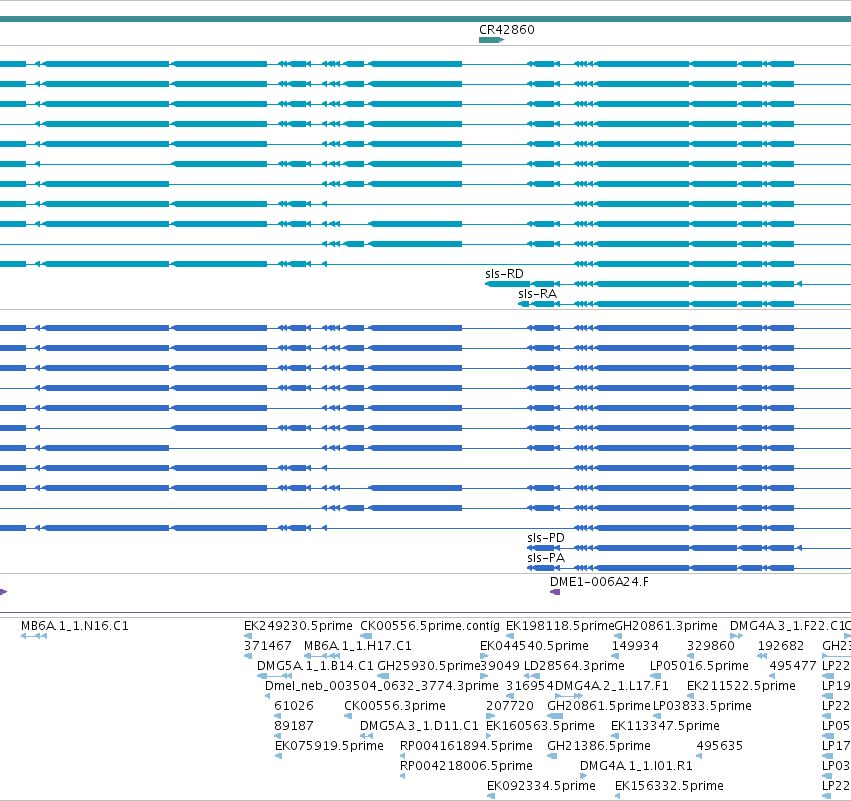Viewport: 851px width, 801px height.
Task: Open the DMG5A.1_1.B14.C1 label
Action: (315, 666)
